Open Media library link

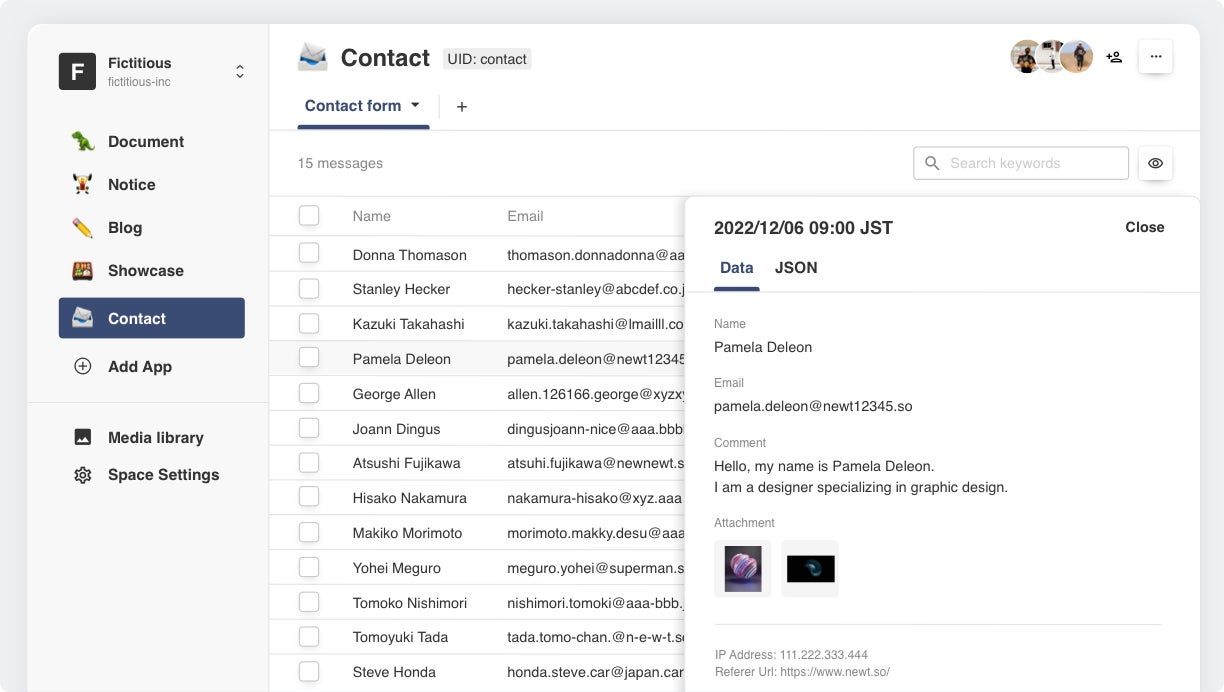point(156,437)
